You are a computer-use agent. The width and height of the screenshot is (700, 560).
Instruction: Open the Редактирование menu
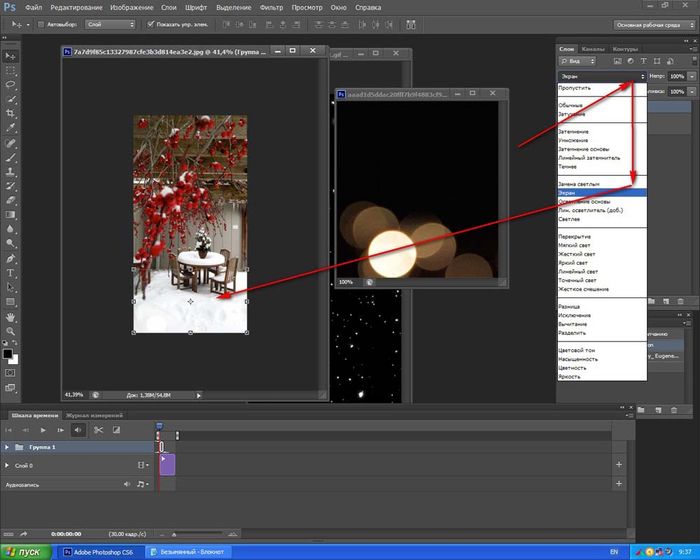pyautogui.click(x=76, y=8)
